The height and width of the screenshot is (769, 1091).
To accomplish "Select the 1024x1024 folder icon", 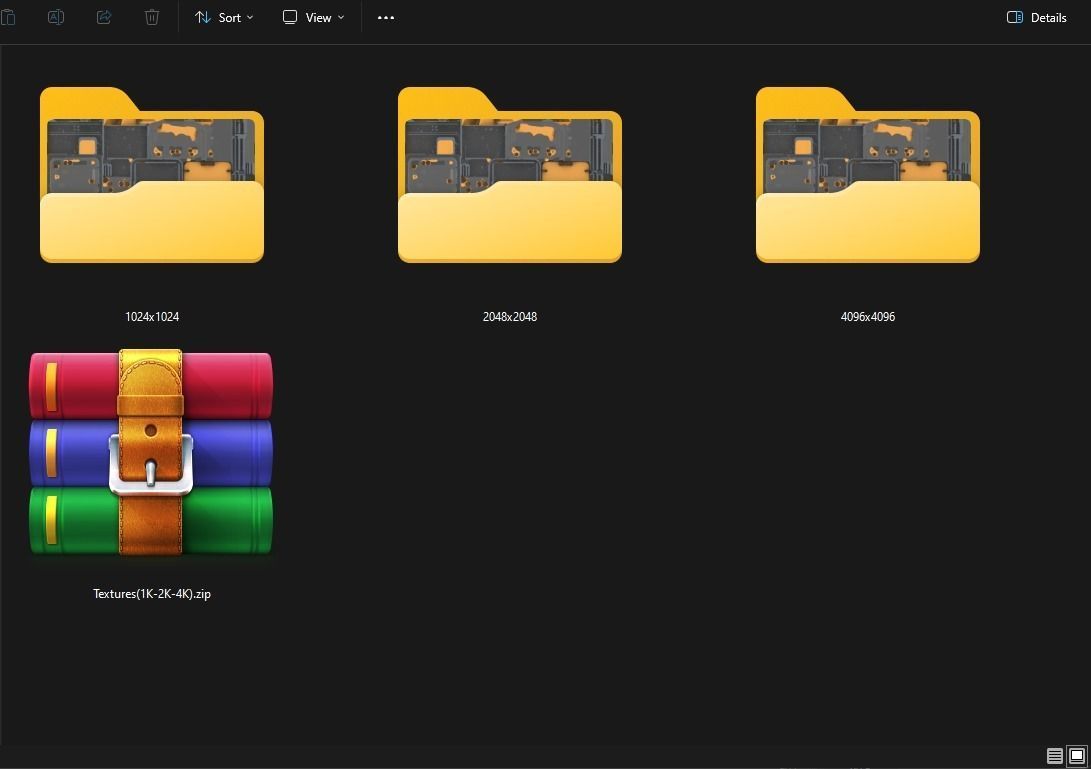I will [x=152, y=175].
